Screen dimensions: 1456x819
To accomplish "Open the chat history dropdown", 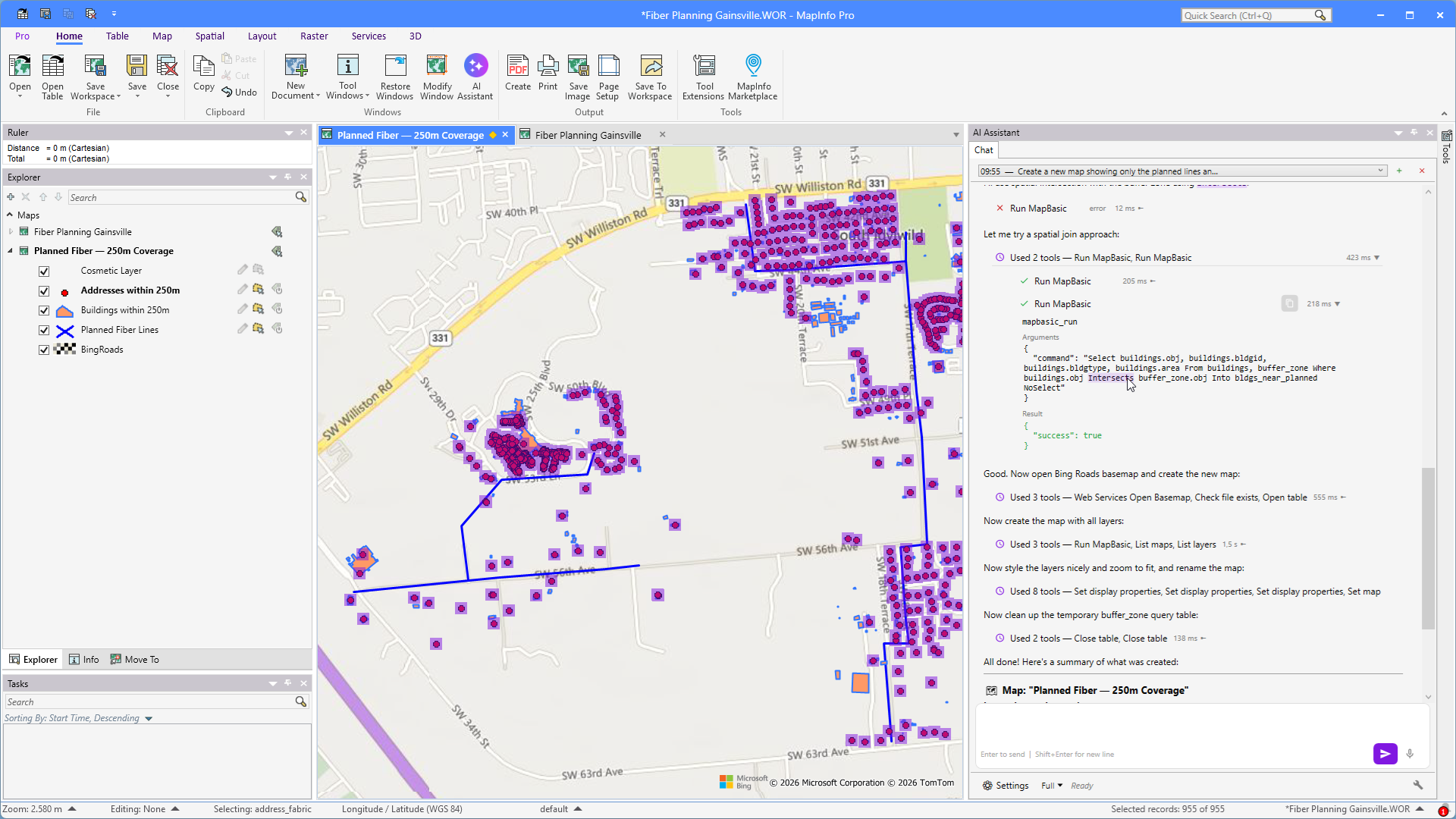I will pos(1380,171).
